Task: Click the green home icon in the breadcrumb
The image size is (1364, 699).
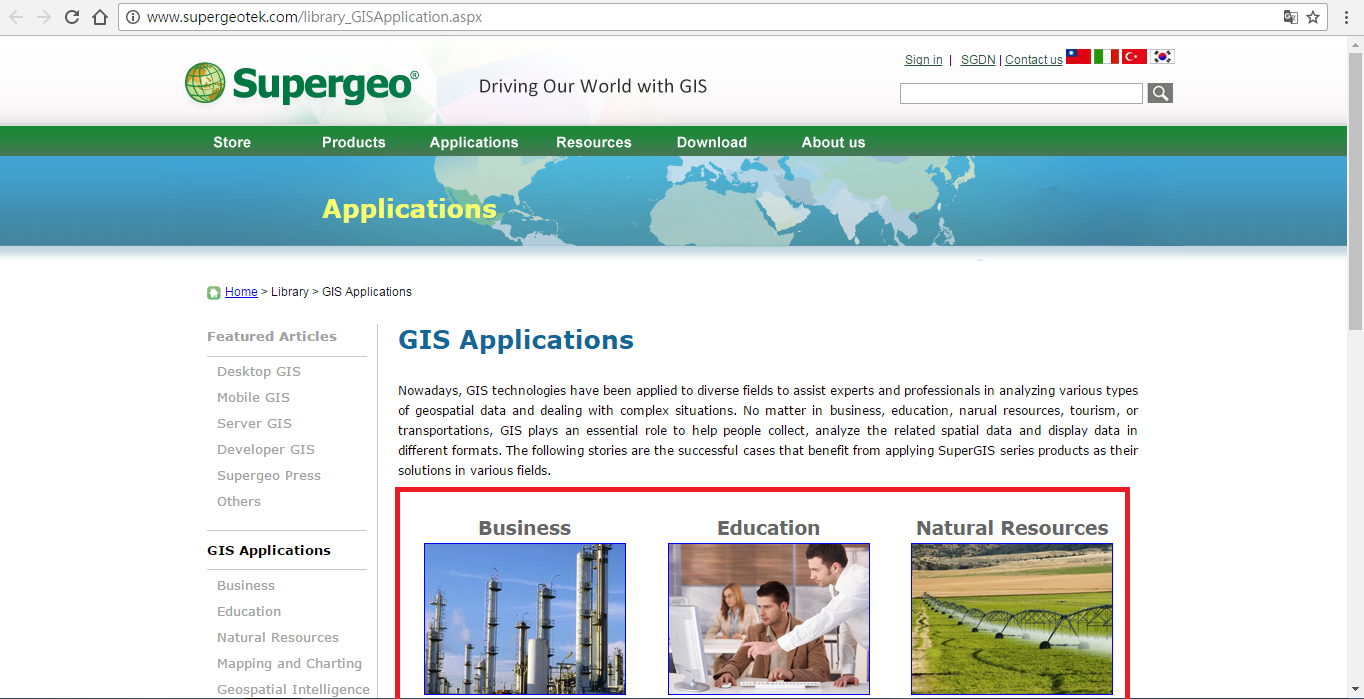Action: tap(214, 291)
